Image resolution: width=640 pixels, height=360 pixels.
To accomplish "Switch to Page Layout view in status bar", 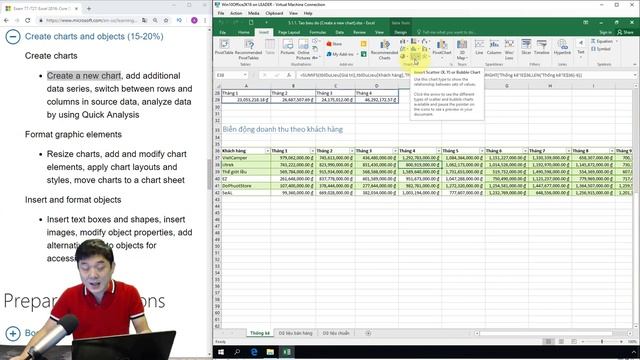I will [561, 341].
